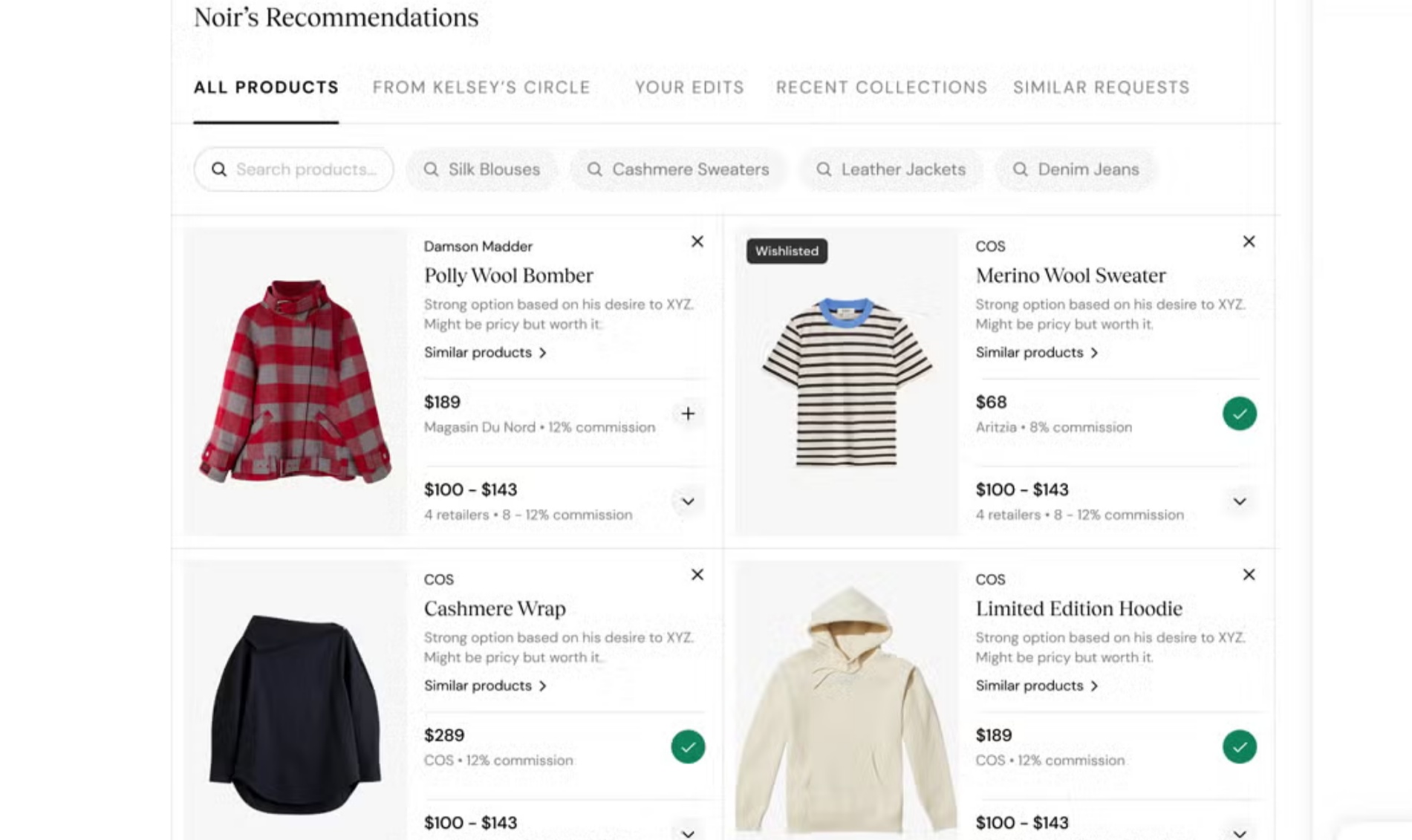View Similar products for Polly Wool Bomber
This screenshot has width=1412, height=840.
click(485, 353)
